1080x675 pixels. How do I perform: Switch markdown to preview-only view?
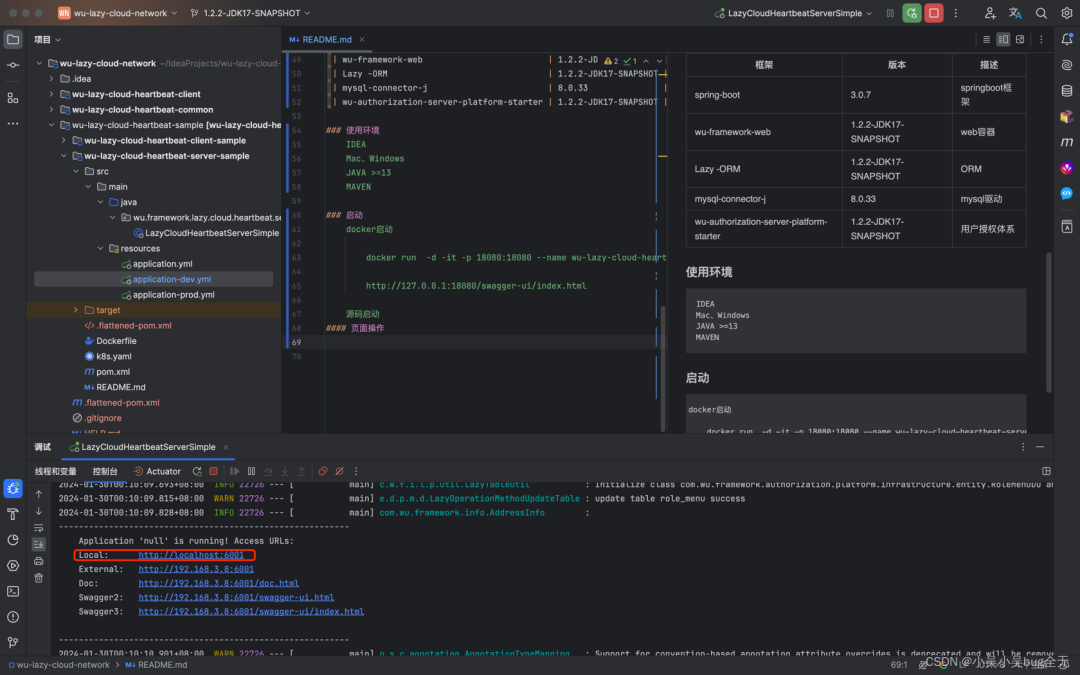coord(1020,39)
